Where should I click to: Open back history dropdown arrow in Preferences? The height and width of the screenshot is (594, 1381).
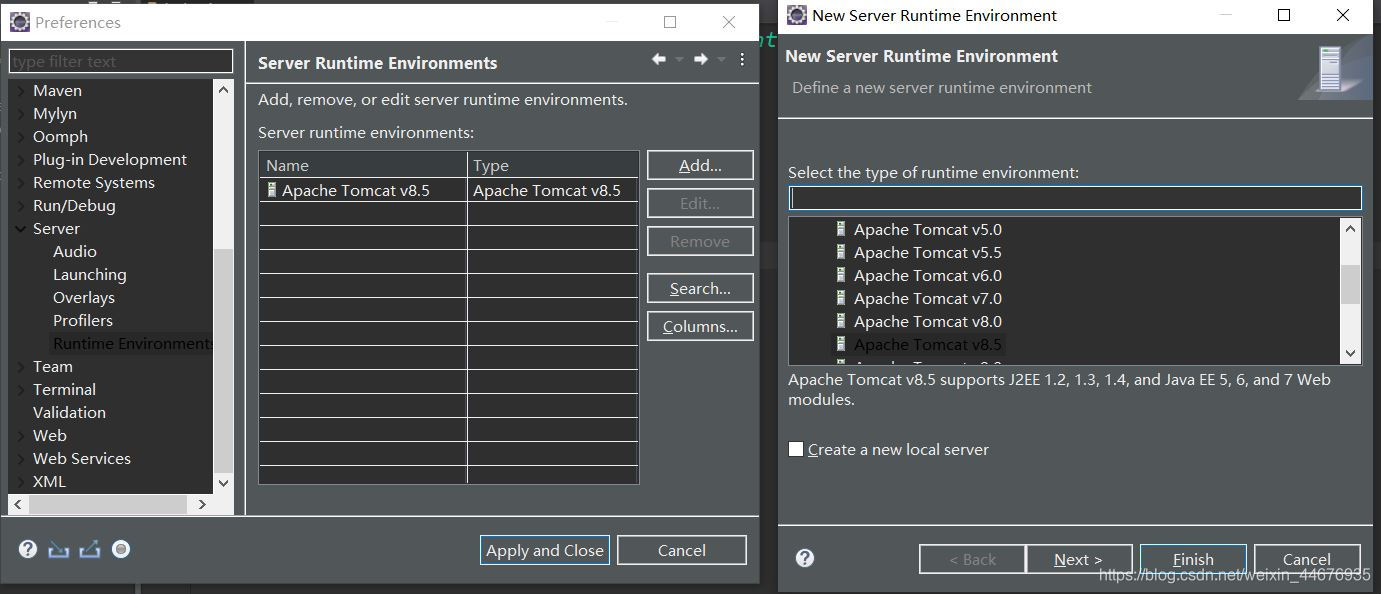click(x=679, y=60)
